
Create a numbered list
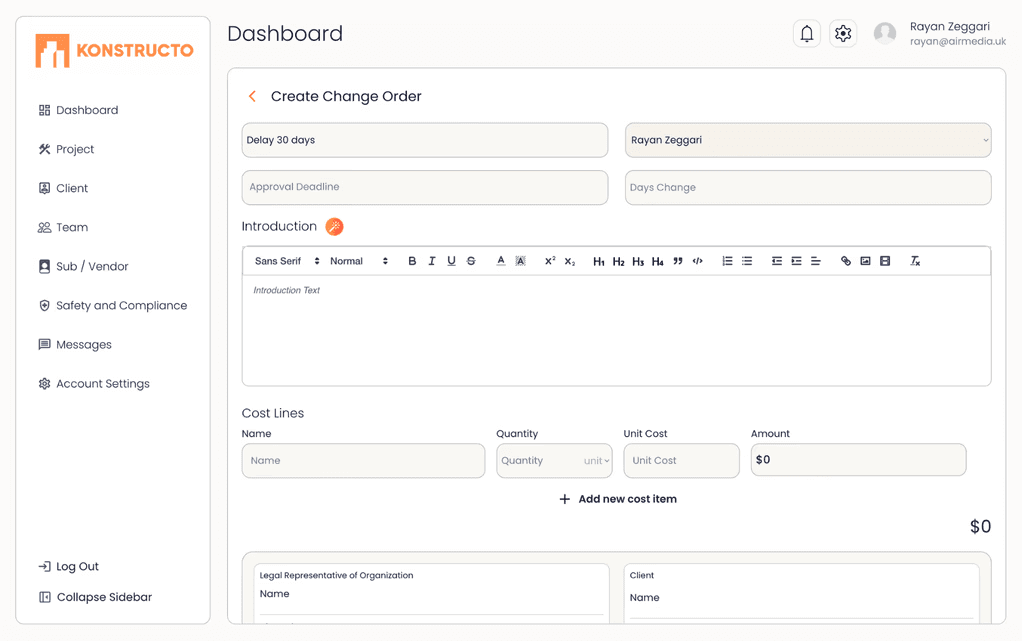pyautogui.click(x=728, y=261)
